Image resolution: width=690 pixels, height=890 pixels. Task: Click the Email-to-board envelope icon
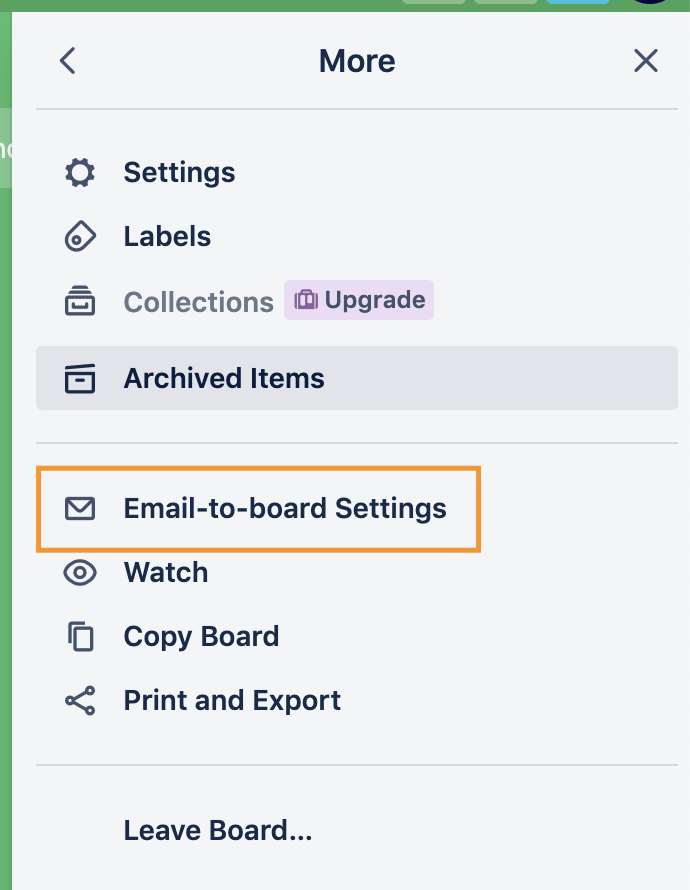pyautogui.click(x=80, y=508)
